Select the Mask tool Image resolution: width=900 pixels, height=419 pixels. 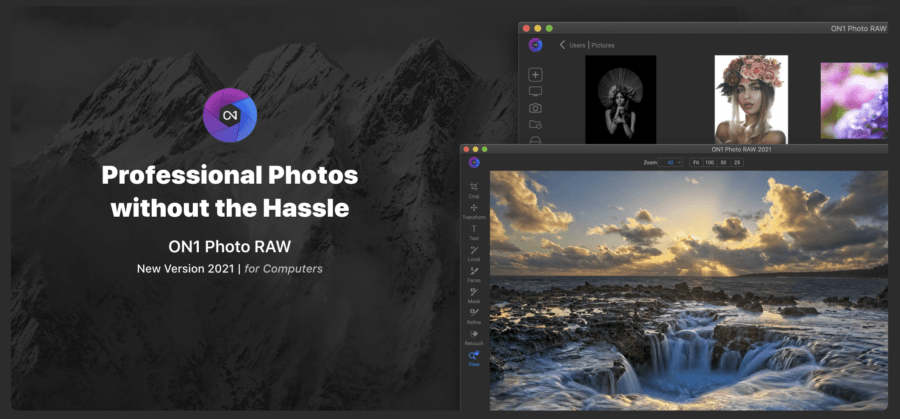pyautogui.click(x=474, y=296)
